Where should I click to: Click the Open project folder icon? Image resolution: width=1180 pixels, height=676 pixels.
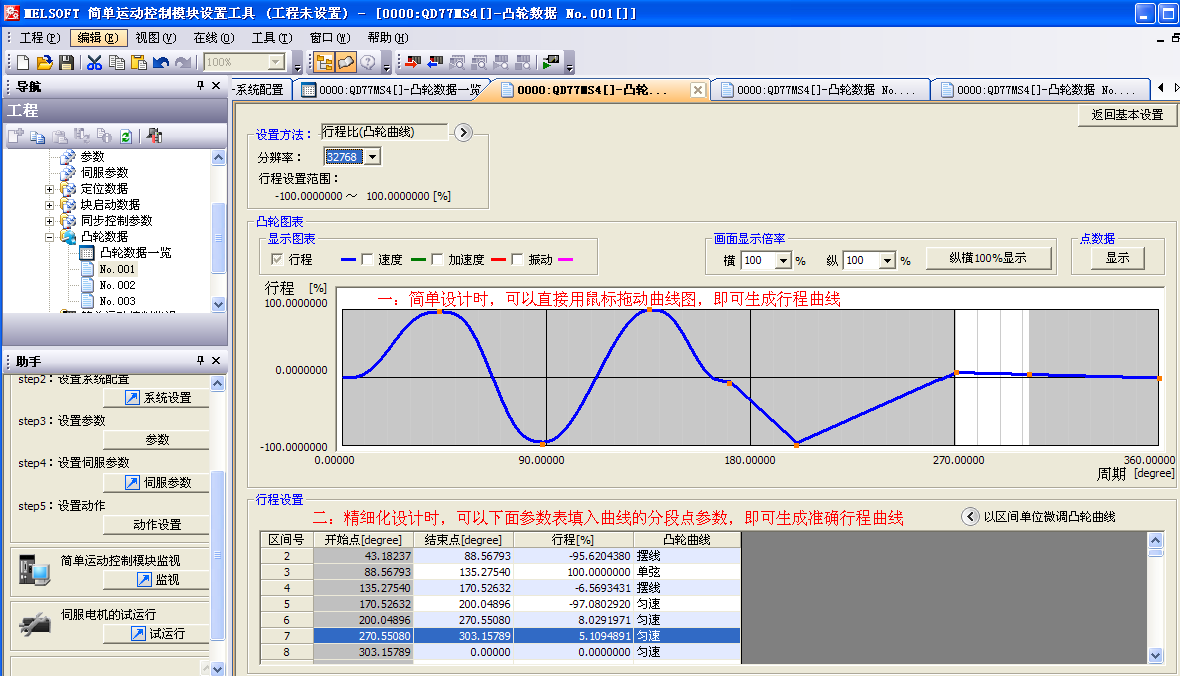pyautogui.click(x=45, y=63)
